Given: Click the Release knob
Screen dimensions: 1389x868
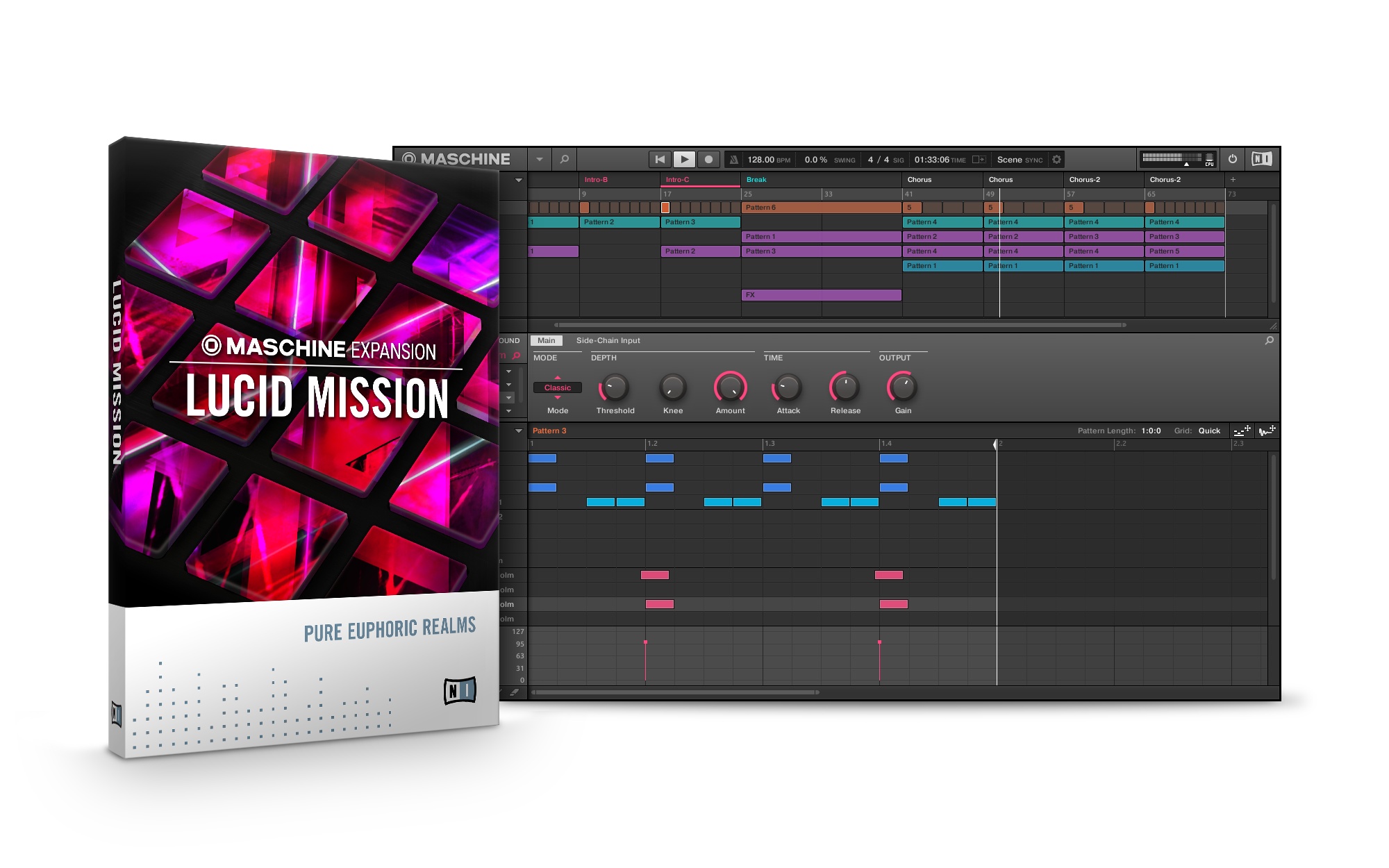Looking at the screenshot, I should (x=845, y=387).
